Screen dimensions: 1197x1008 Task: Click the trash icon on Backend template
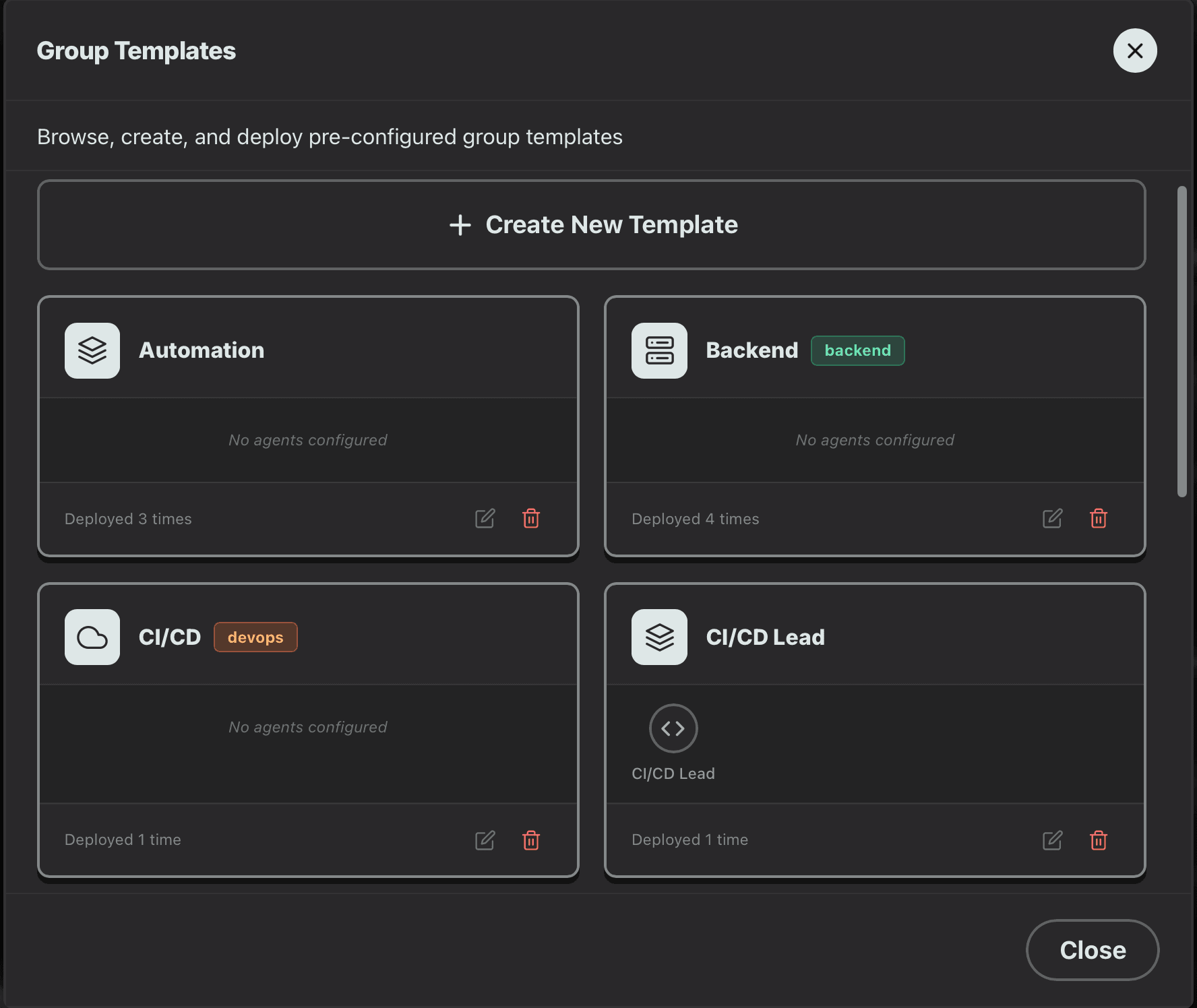coord(1098,518)
